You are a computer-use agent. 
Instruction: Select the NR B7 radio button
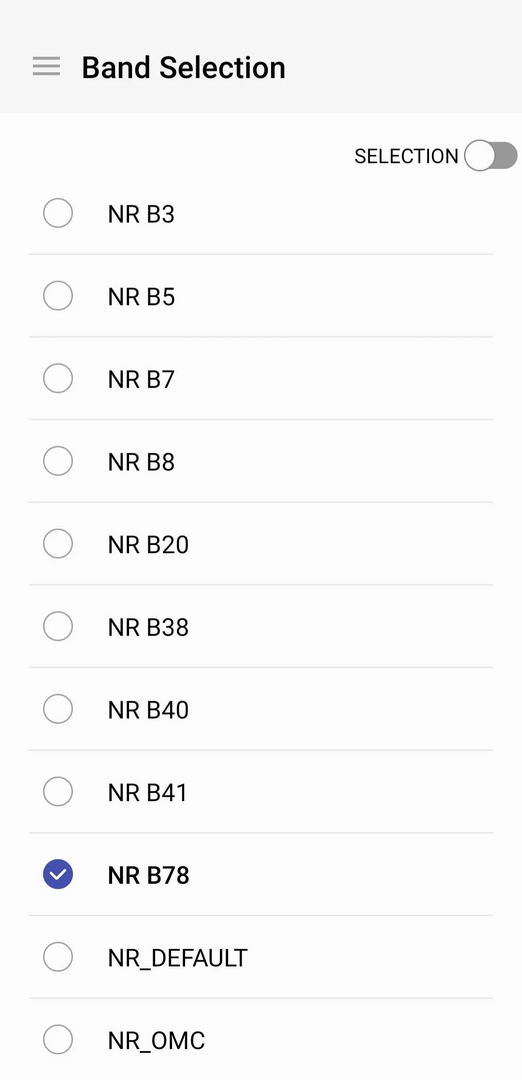58,378
